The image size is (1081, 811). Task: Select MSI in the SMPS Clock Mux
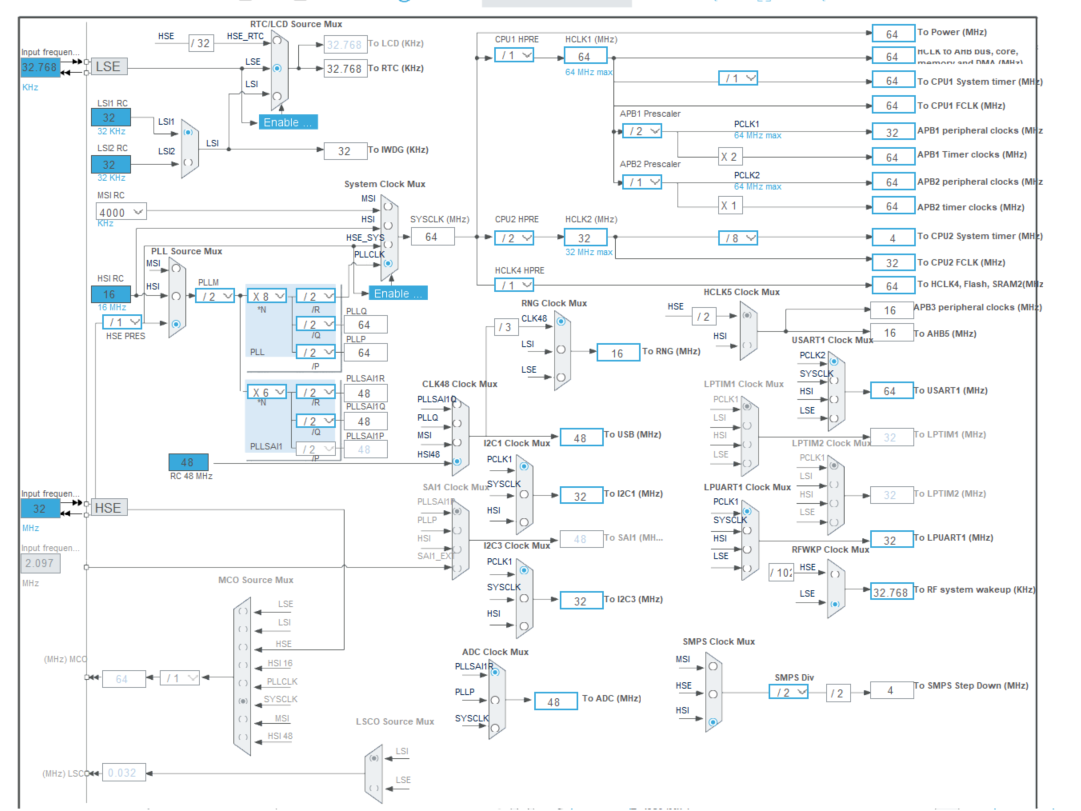point(713,667)
